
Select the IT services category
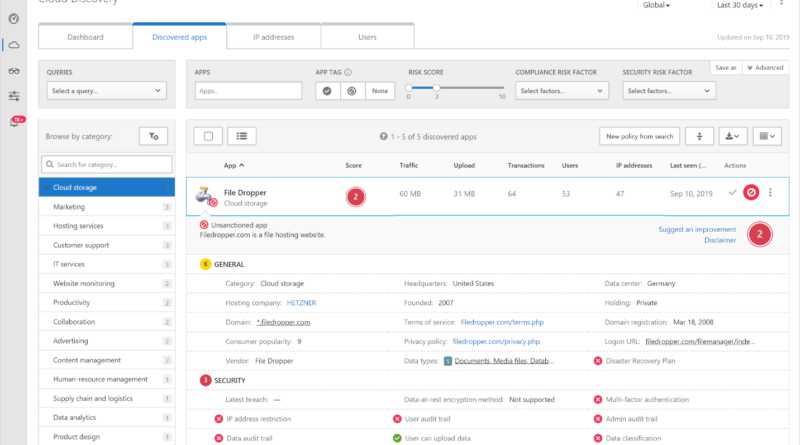point(107,264)
